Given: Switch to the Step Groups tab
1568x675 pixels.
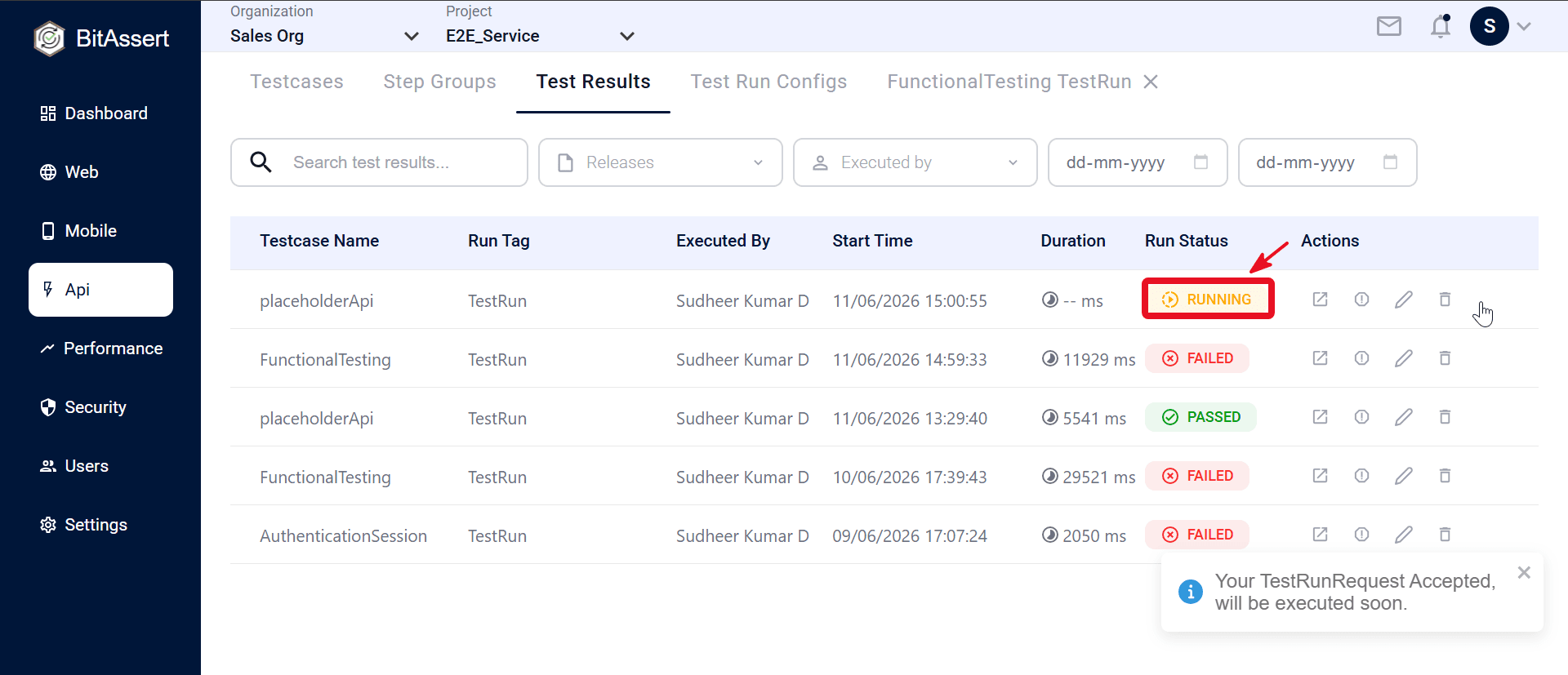Looking at the screenshot, I should pos(439,82).
